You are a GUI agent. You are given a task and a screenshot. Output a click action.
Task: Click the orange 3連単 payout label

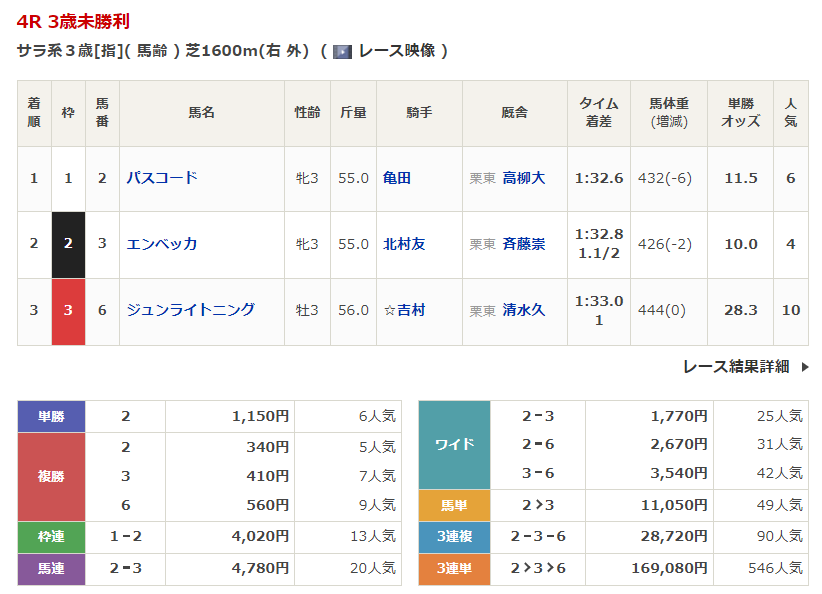coord(454,569)
